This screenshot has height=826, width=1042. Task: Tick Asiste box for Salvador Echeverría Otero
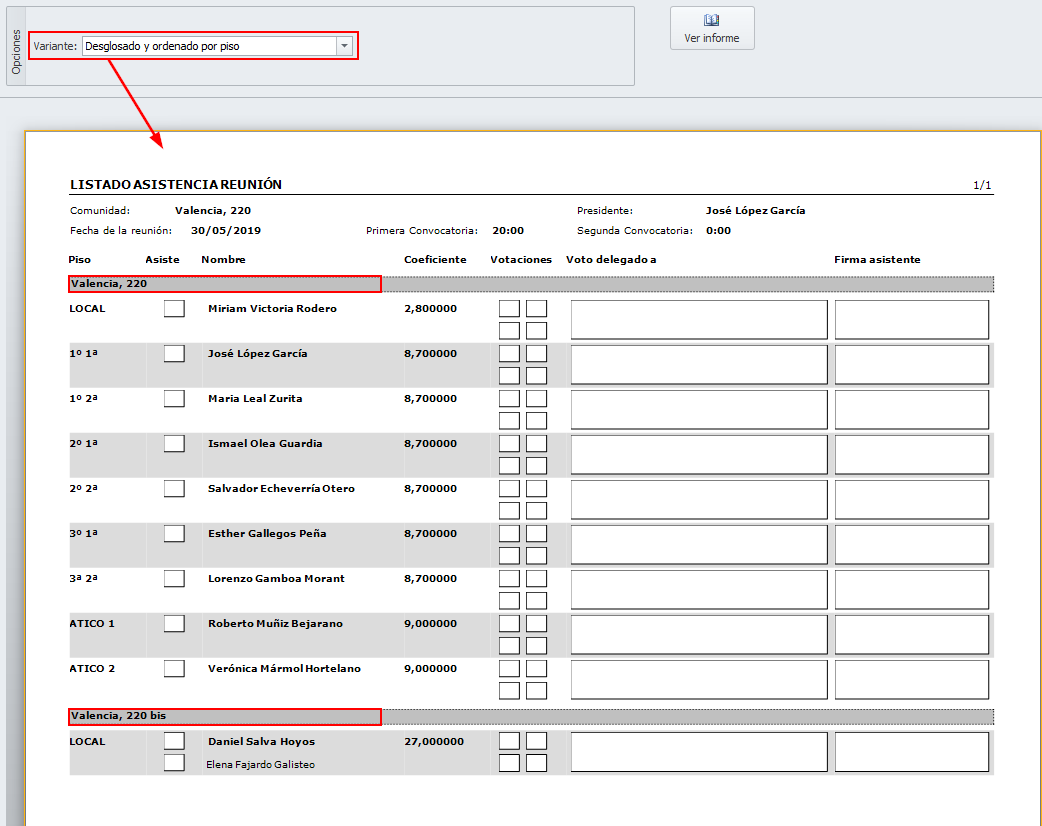tap(174, 488)
